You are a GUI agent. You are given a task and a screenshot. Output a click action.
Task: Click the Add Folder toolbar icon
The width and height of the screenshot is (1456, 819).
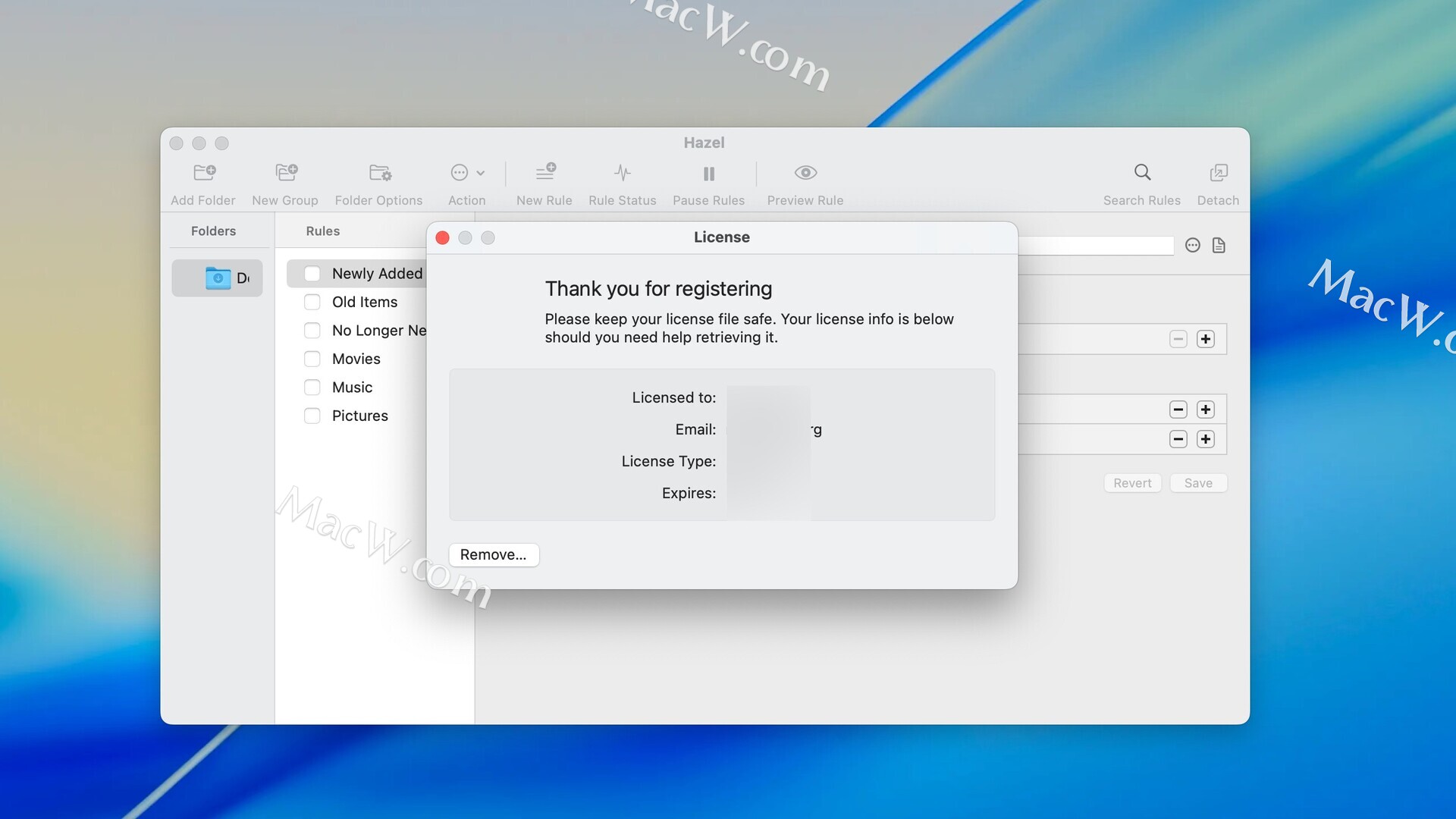click(204, 173)
